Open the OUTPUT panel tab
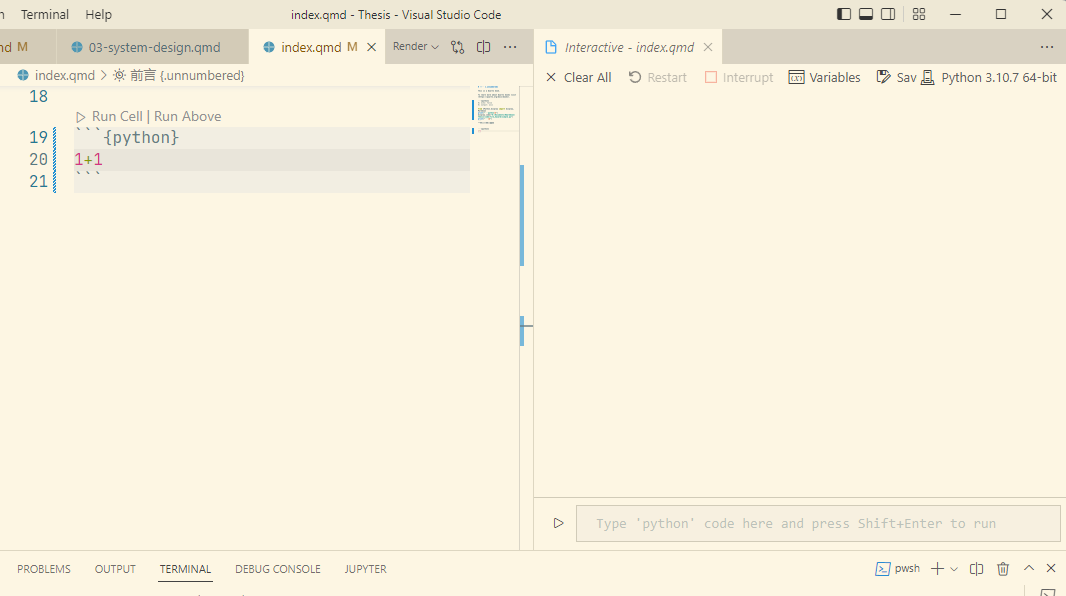The height and width of the screenshot is (596, 1066). (x=115, y=569)
